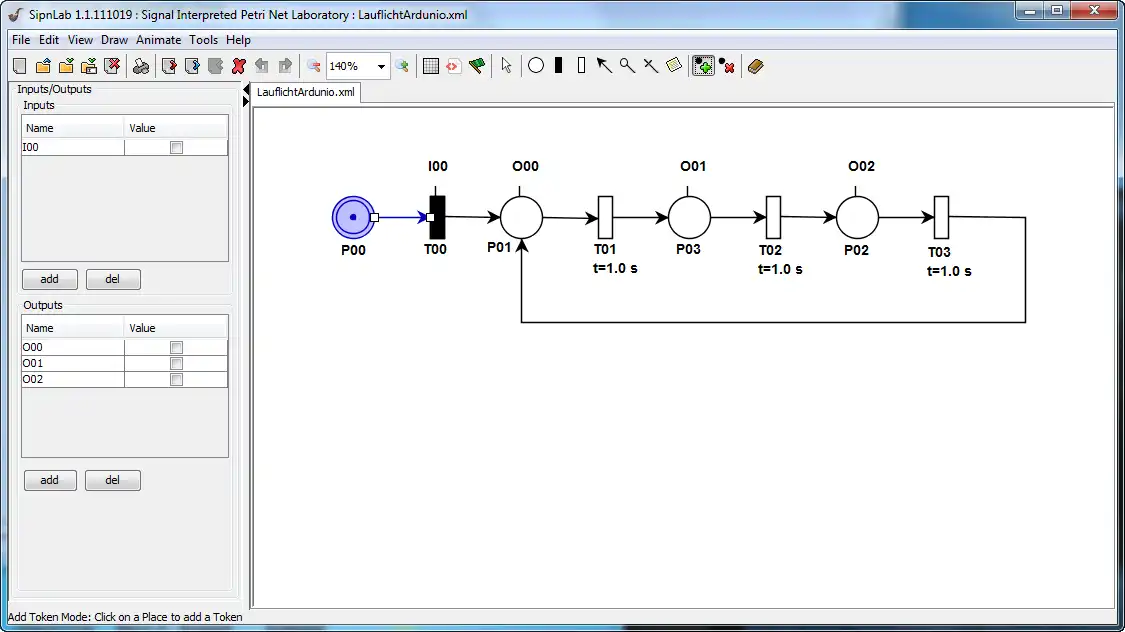Open the File menu
Image resolution: width=1125 pixels, height=632 pixels.
point(21,40)
